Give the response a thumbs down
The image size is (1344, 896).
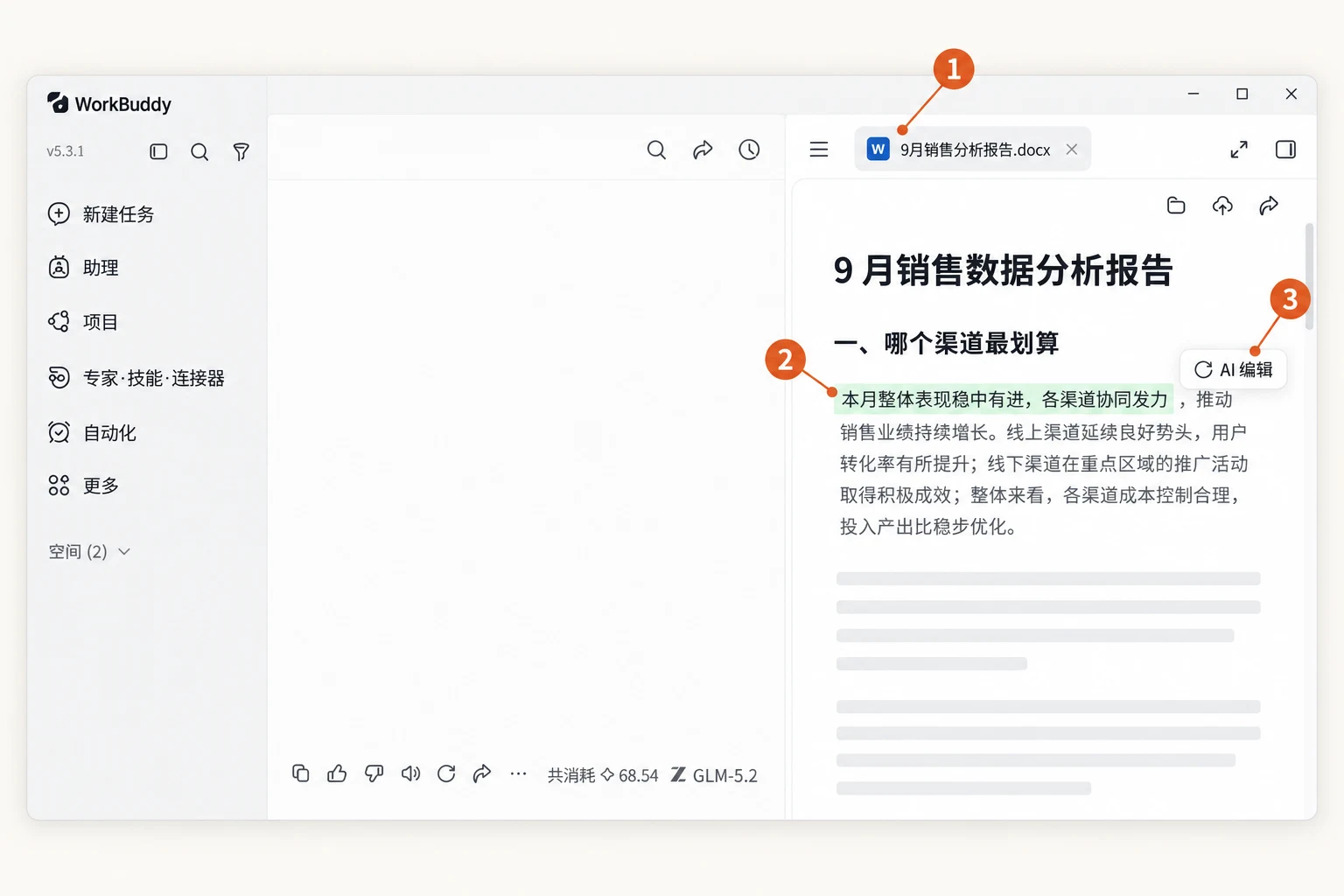(x=374, y=773)
